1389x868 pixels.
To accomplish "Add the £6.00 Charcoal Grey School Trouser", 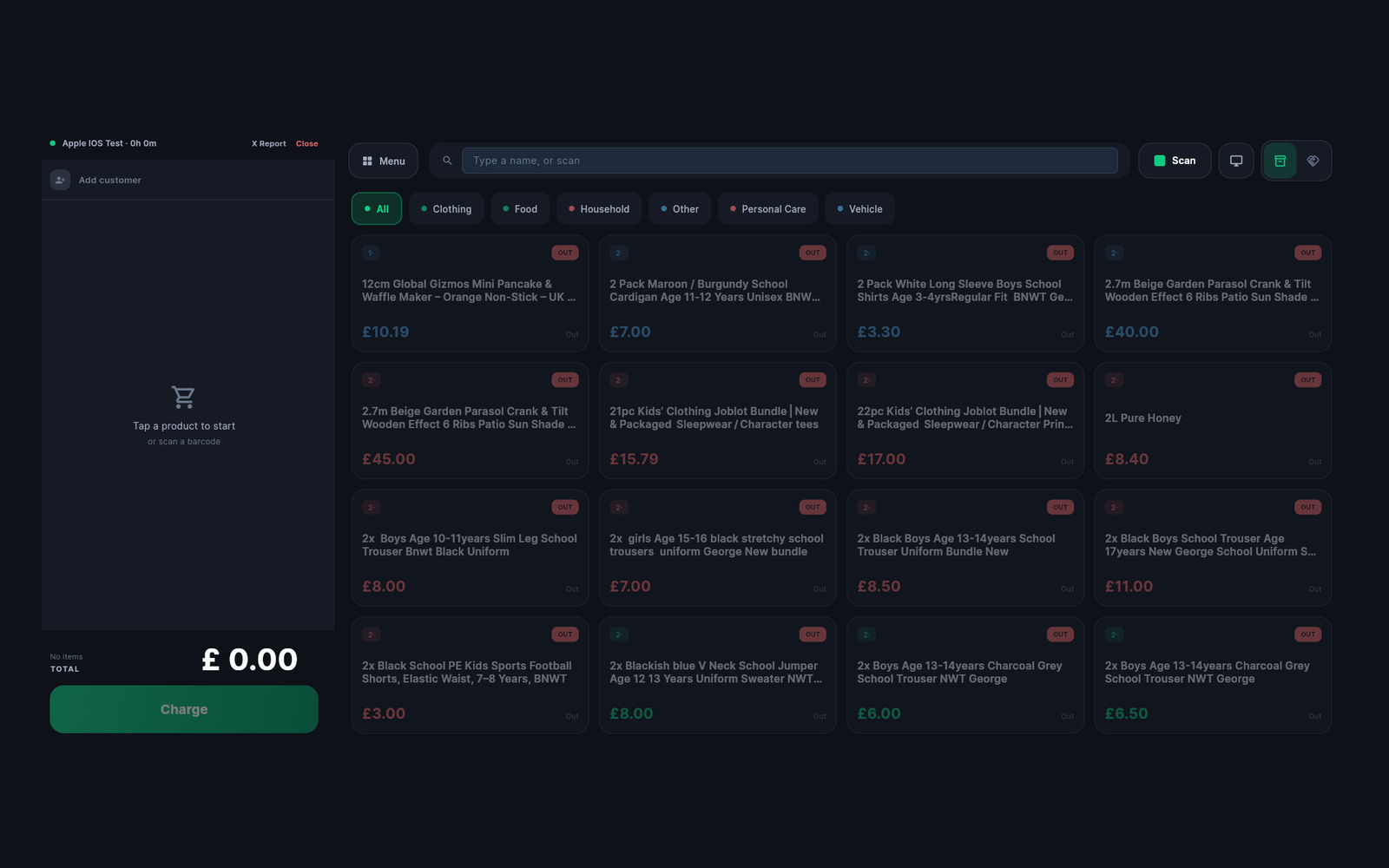I will click(x=965, y=675).
